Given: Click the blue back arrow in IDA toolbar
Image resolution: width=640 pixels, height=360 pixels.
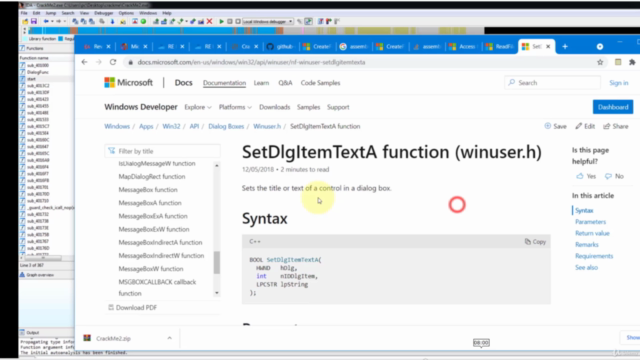Looking at the screenshot, I should point(46,22).
